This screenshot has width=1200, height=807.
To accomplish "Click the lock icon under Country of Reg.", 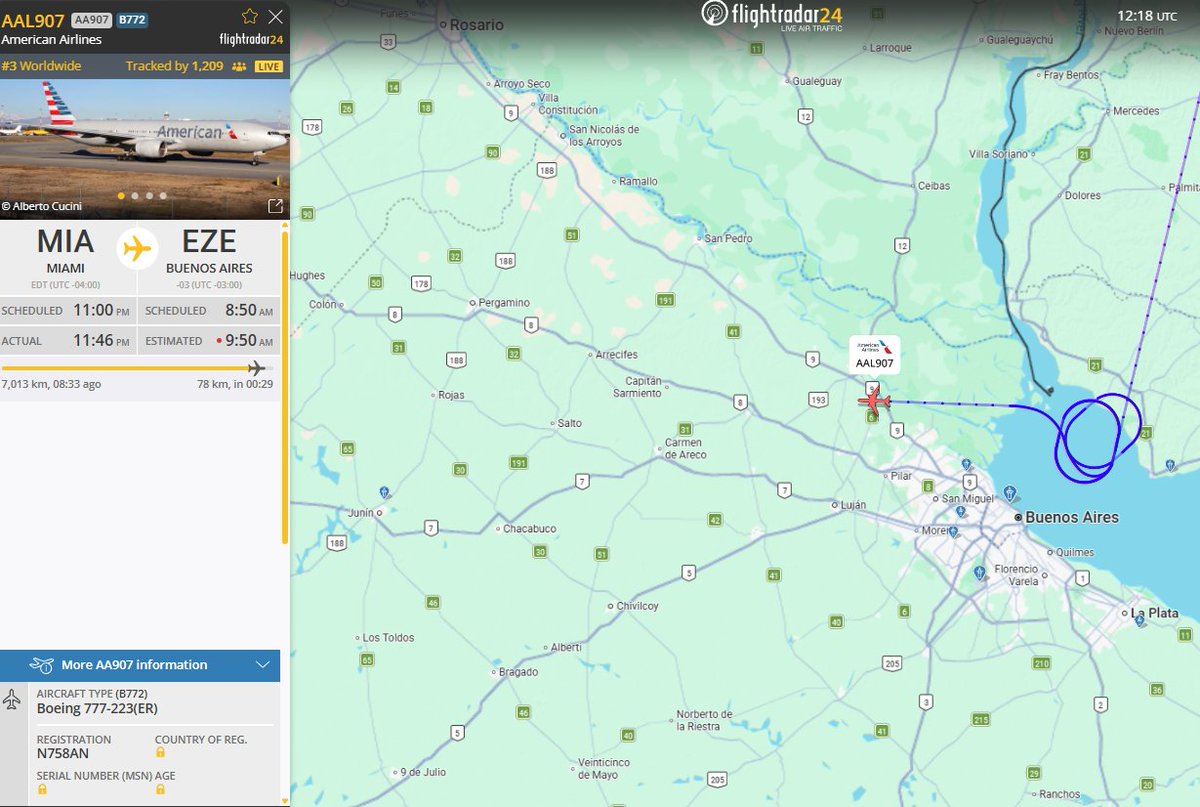I will (x=160, y=753).
